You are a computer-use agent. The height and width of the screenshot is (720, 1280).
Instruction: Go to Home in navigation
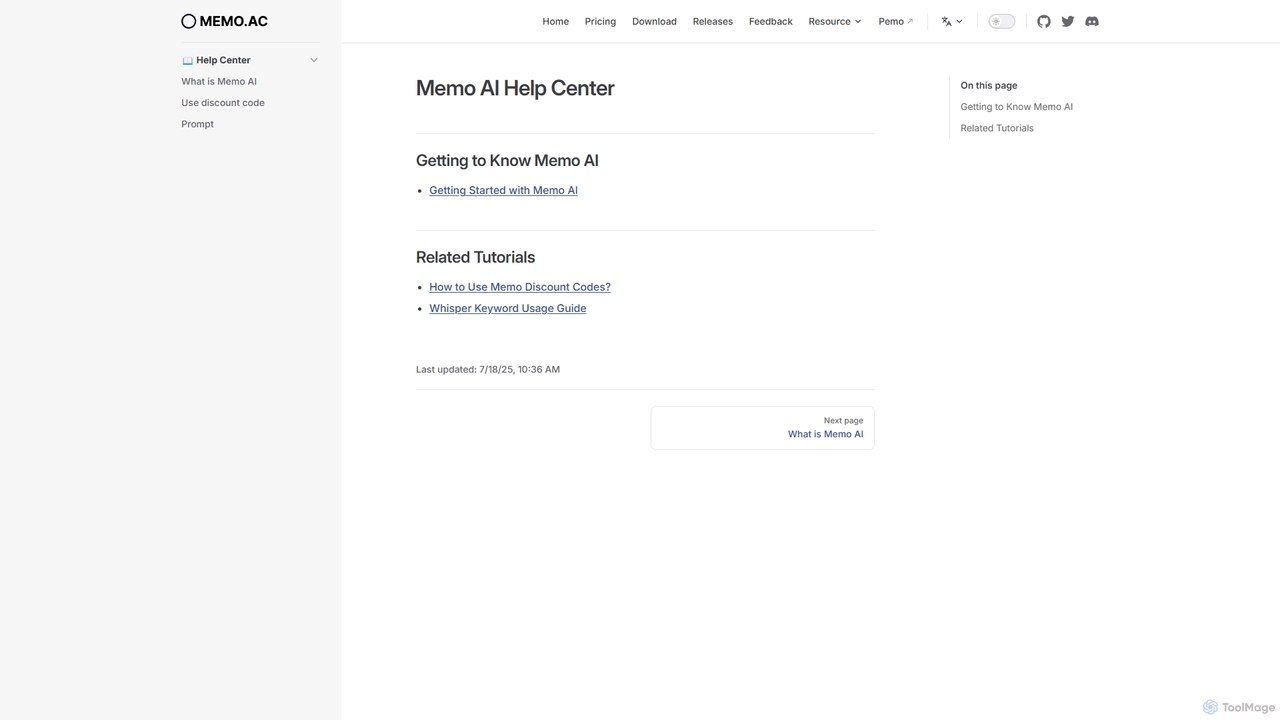point(556,21)
